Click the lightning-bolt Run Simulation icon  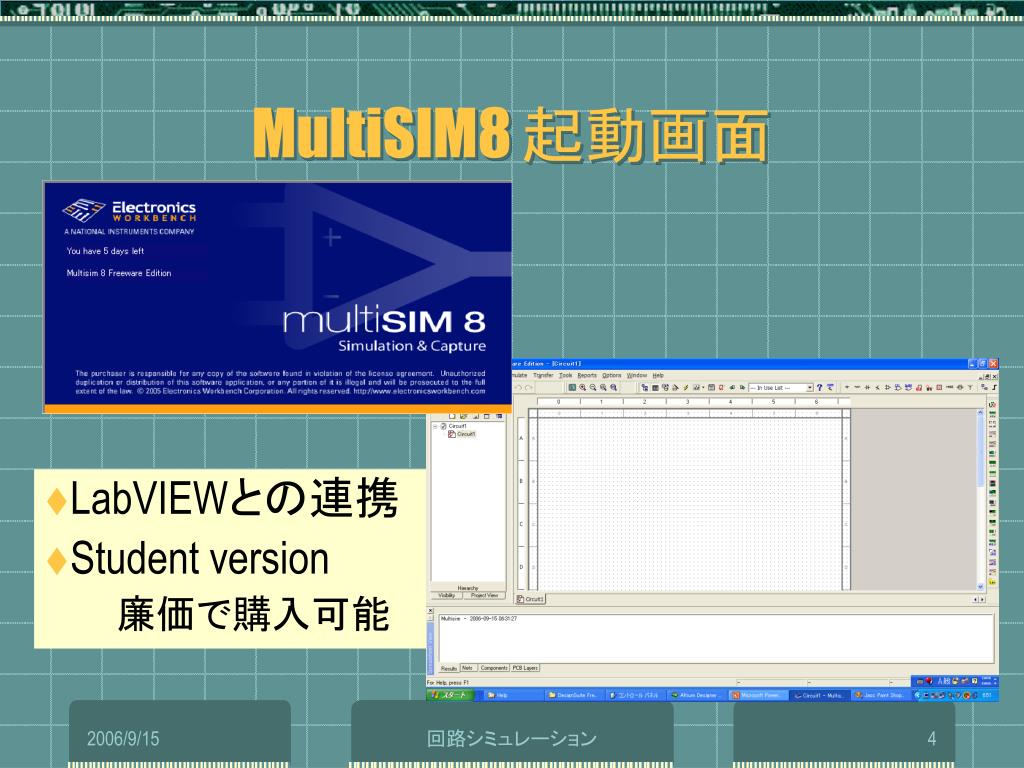(x=686, y=387)
